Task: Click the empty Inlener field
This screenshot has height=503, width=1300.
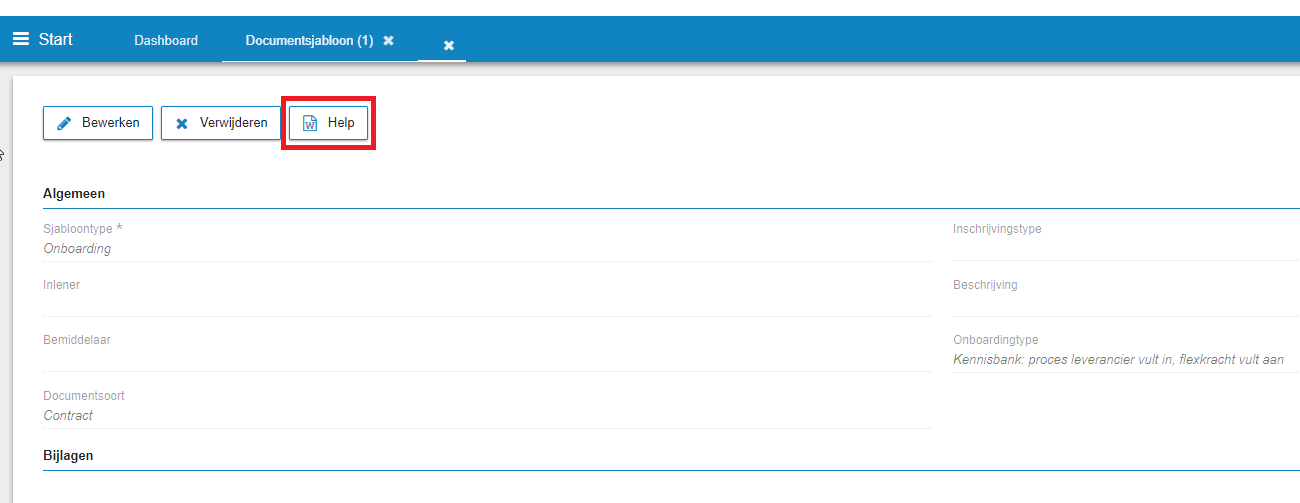Action: (488, 304)
